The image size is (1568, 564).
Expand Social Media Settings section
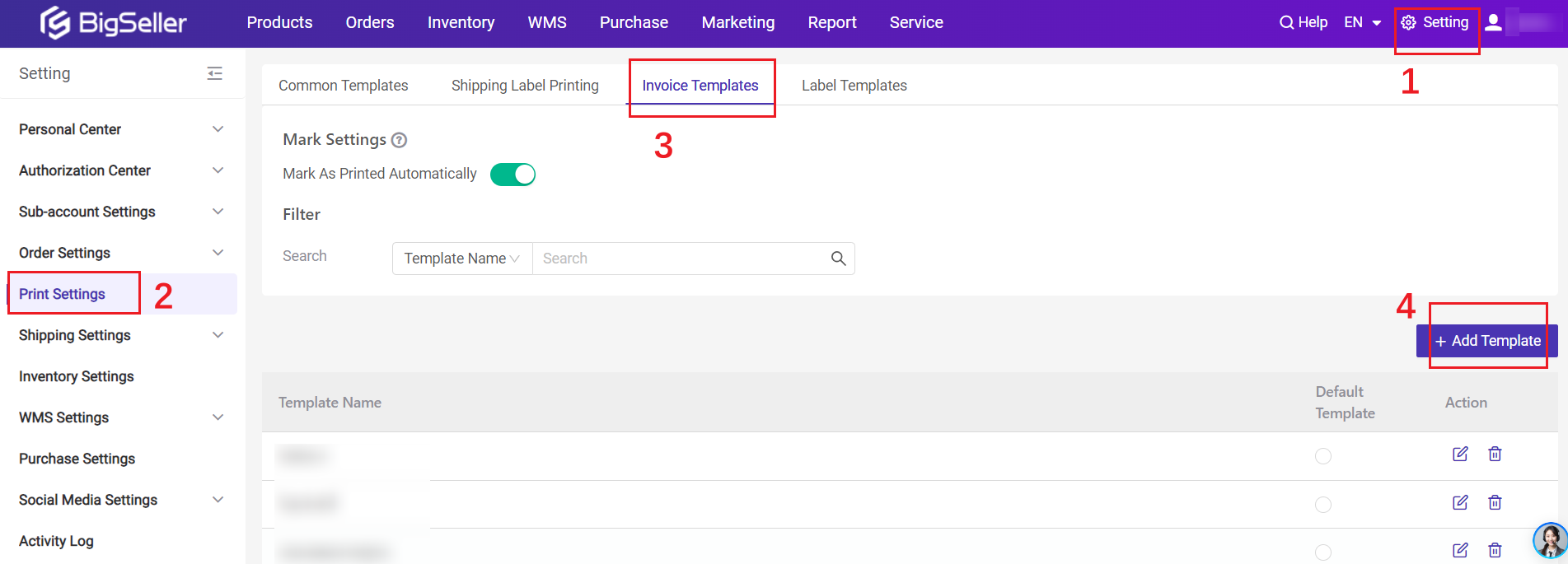pos(122,500)
